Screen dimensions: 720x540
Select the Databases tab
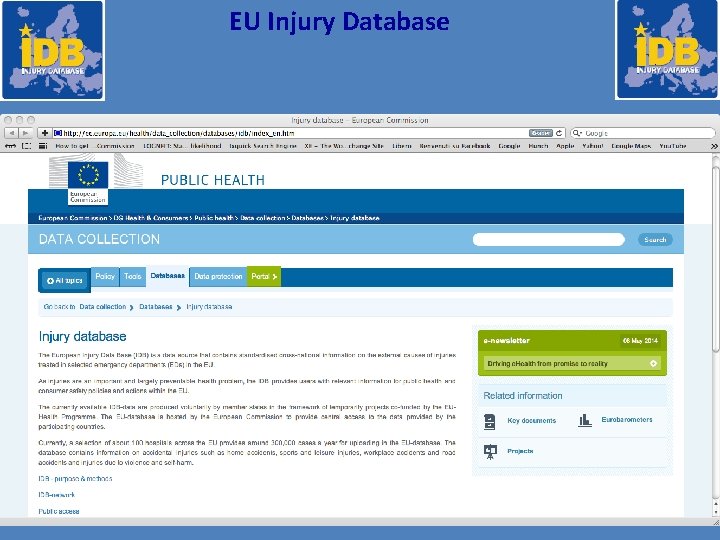(168, 276)
